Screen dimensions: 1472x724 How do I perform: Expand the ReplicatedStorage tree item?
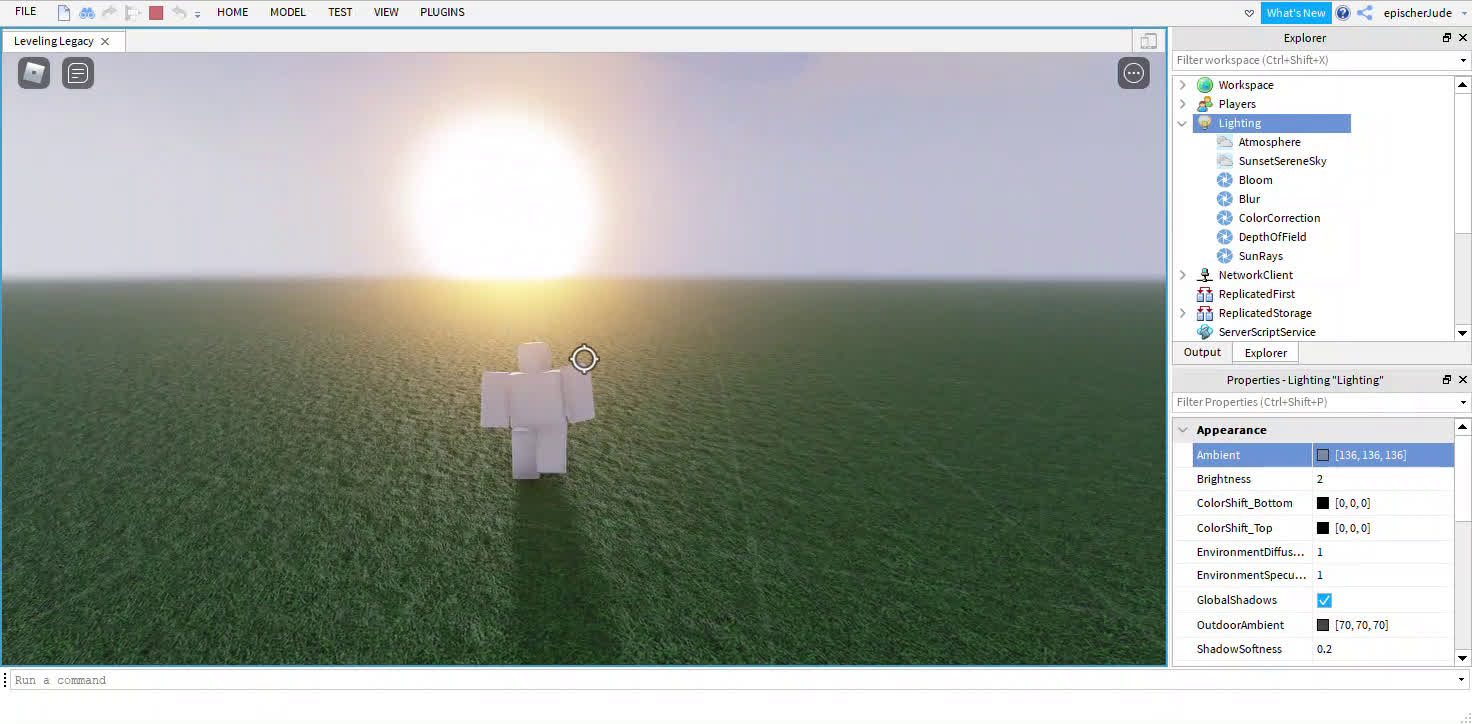pyautogui.click(x=1183, y=313)
